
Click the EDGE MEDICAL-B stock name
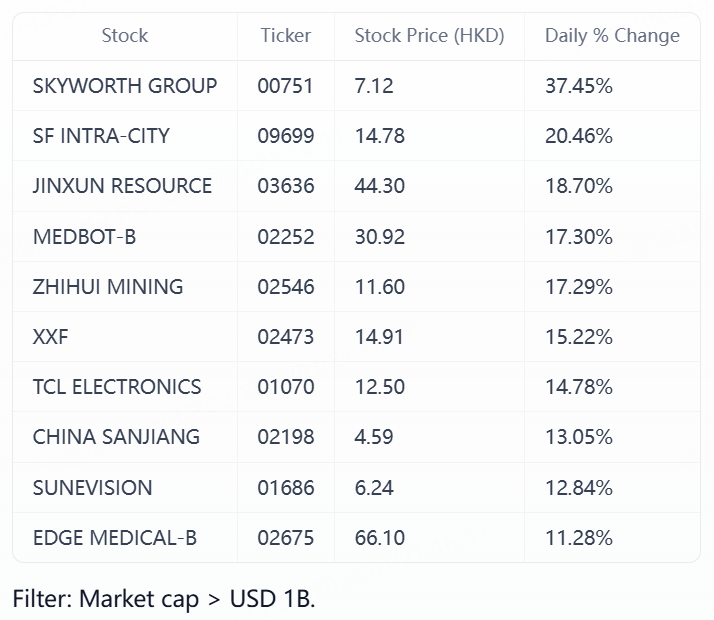(x=115, y=538)
